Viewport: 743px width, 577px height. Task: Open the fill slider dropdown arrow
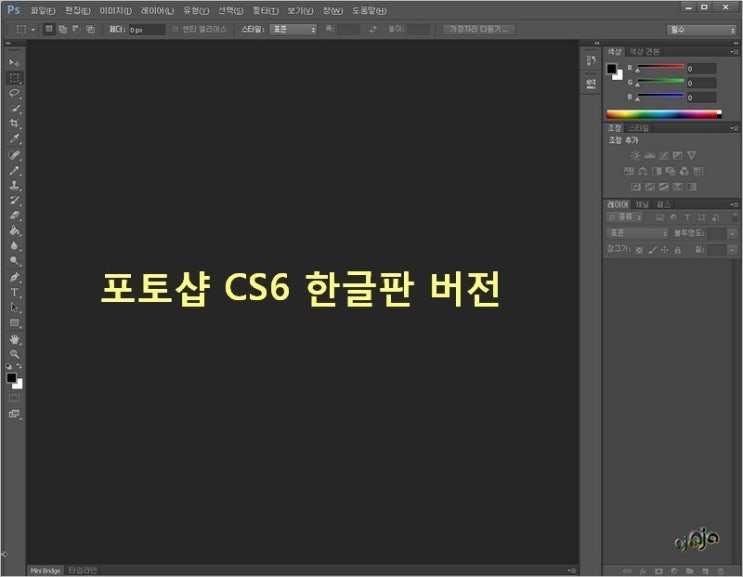[732, 250]
